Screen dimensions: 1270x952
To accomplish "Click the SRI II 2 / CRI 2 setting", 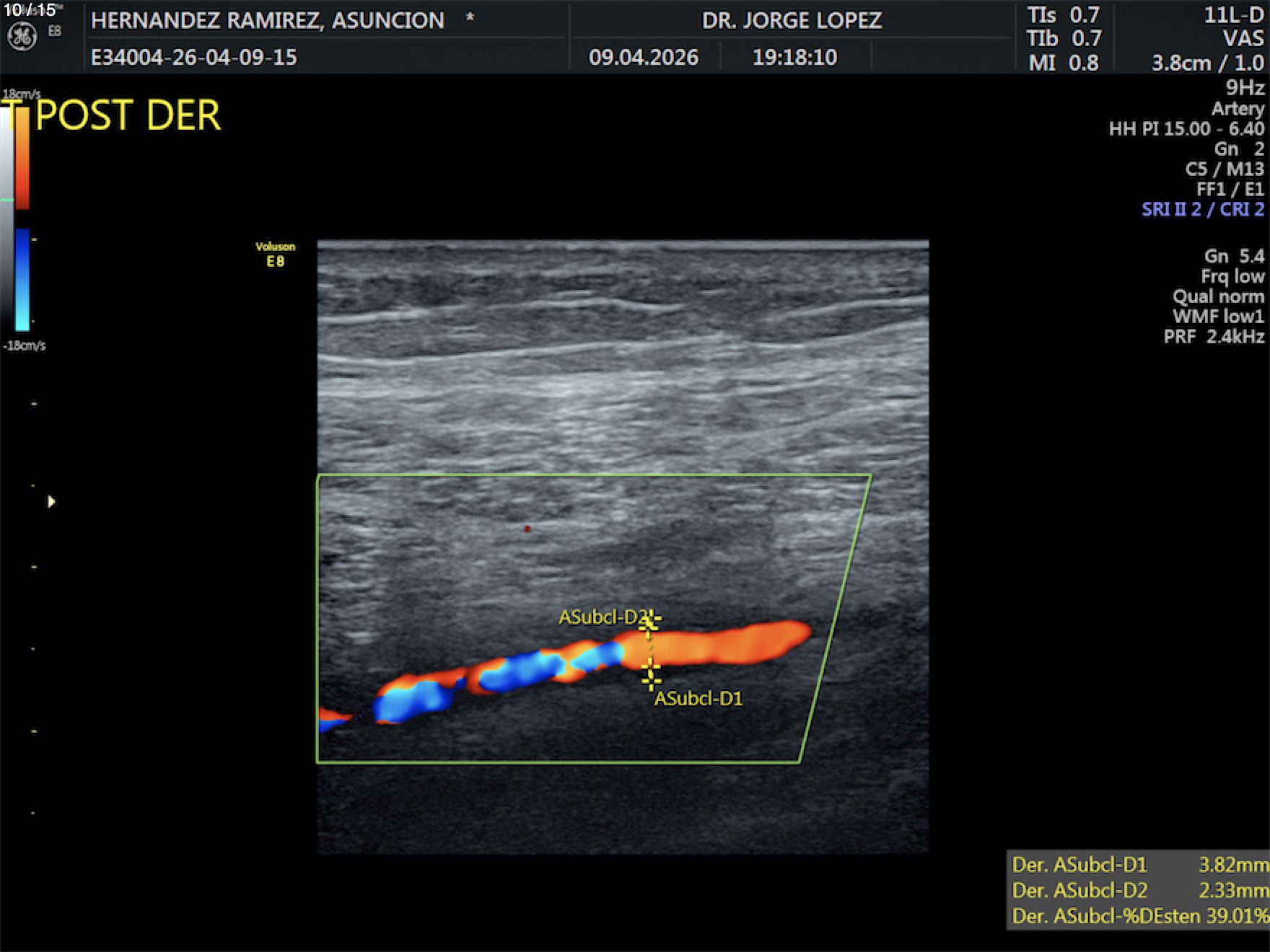I will click(x=1202, y=209).
